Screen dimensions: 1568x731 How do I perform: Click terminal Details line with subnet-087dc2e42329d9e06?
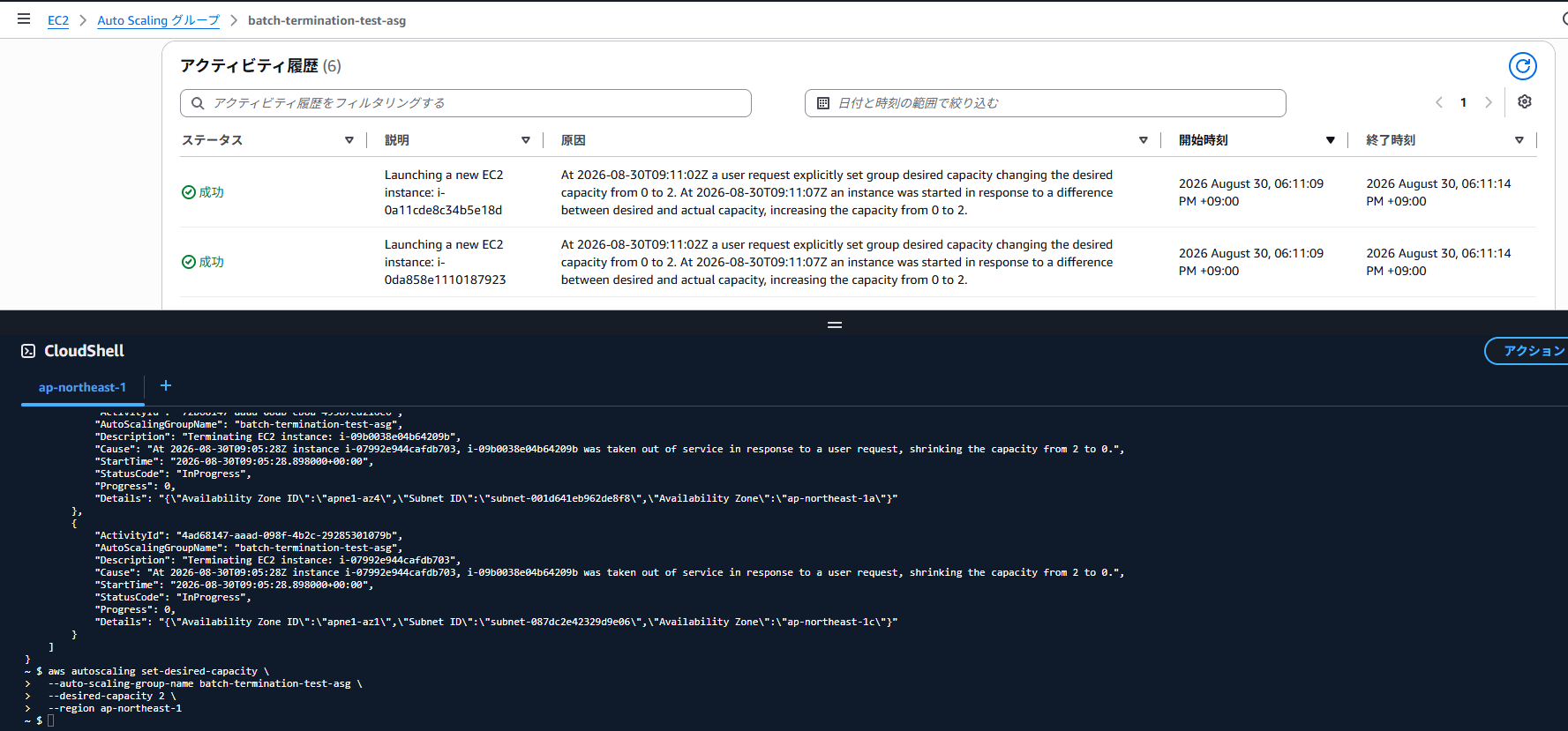pyautogui.click(x=497, y=622)
